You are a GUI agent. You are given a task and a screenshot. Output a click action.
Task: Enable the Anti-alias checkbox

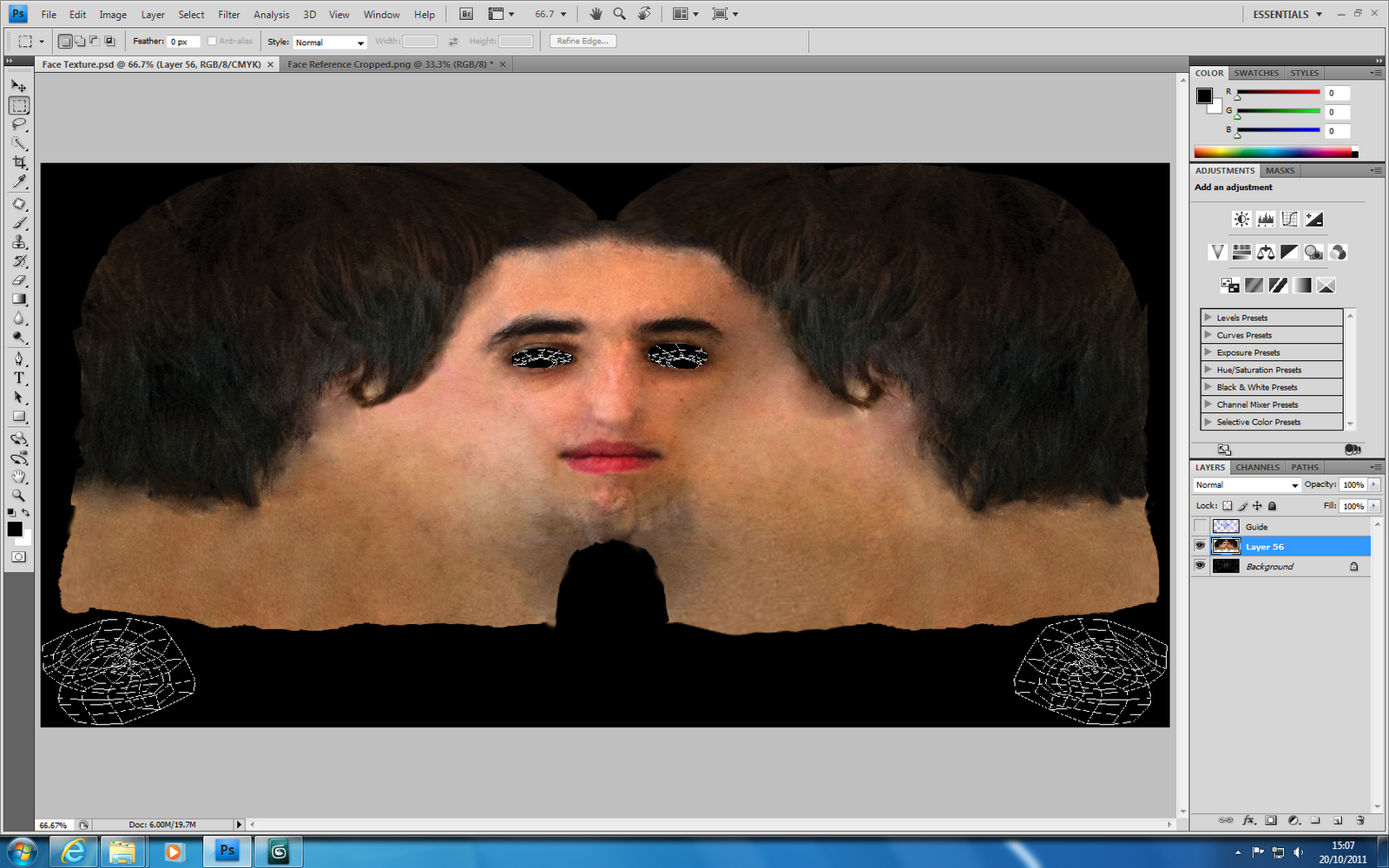tap(214, 41)
